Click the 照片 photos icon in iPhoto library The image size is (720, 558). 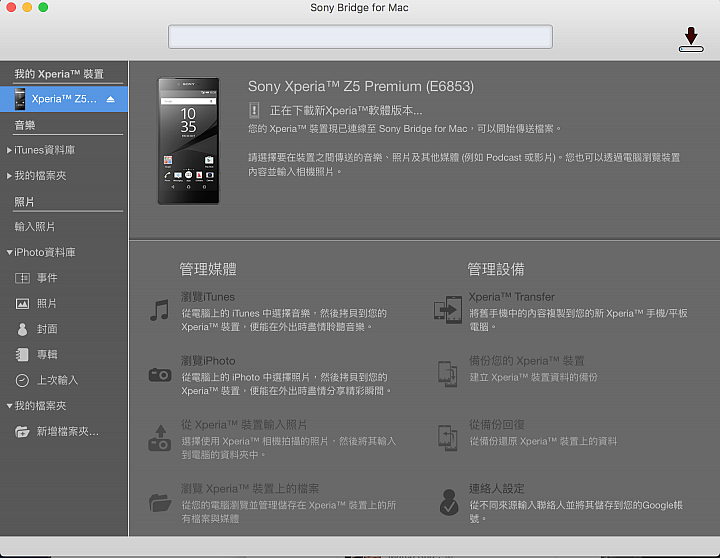point(22,304)
